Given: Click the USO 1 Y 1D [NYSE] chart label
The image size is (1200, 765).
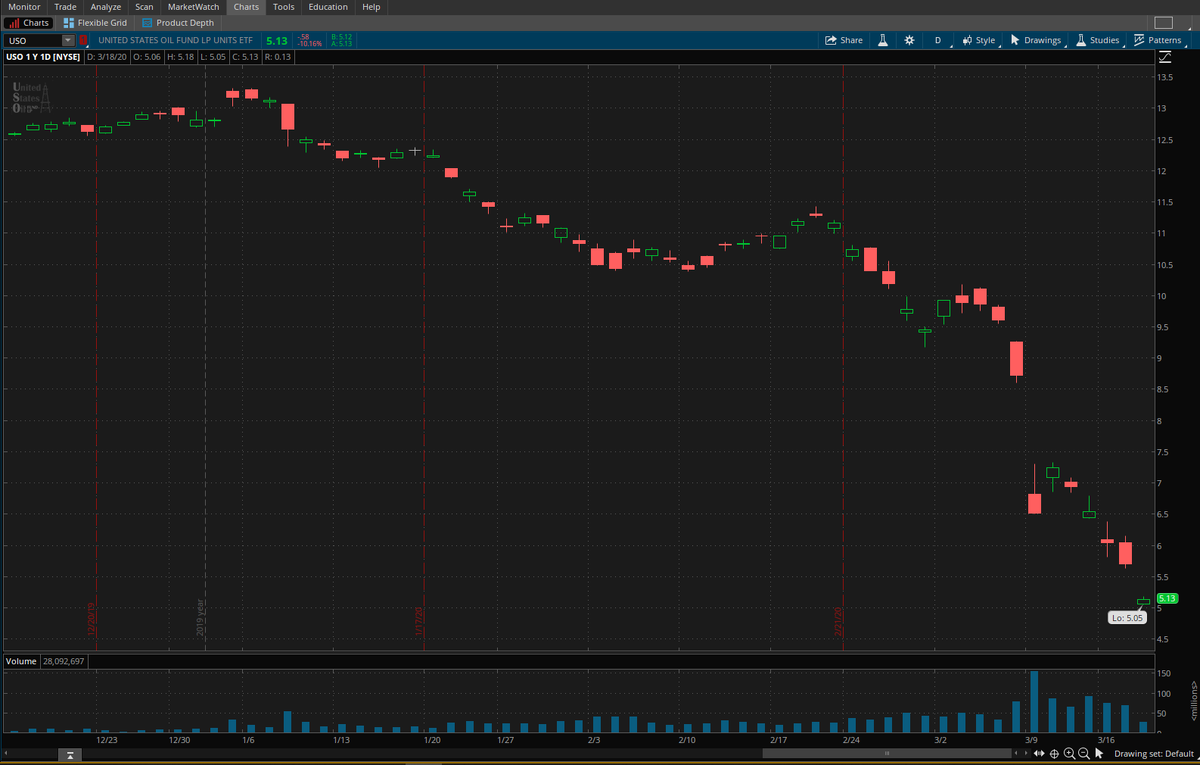Looking at the screenshot, I should pos(43,57).
